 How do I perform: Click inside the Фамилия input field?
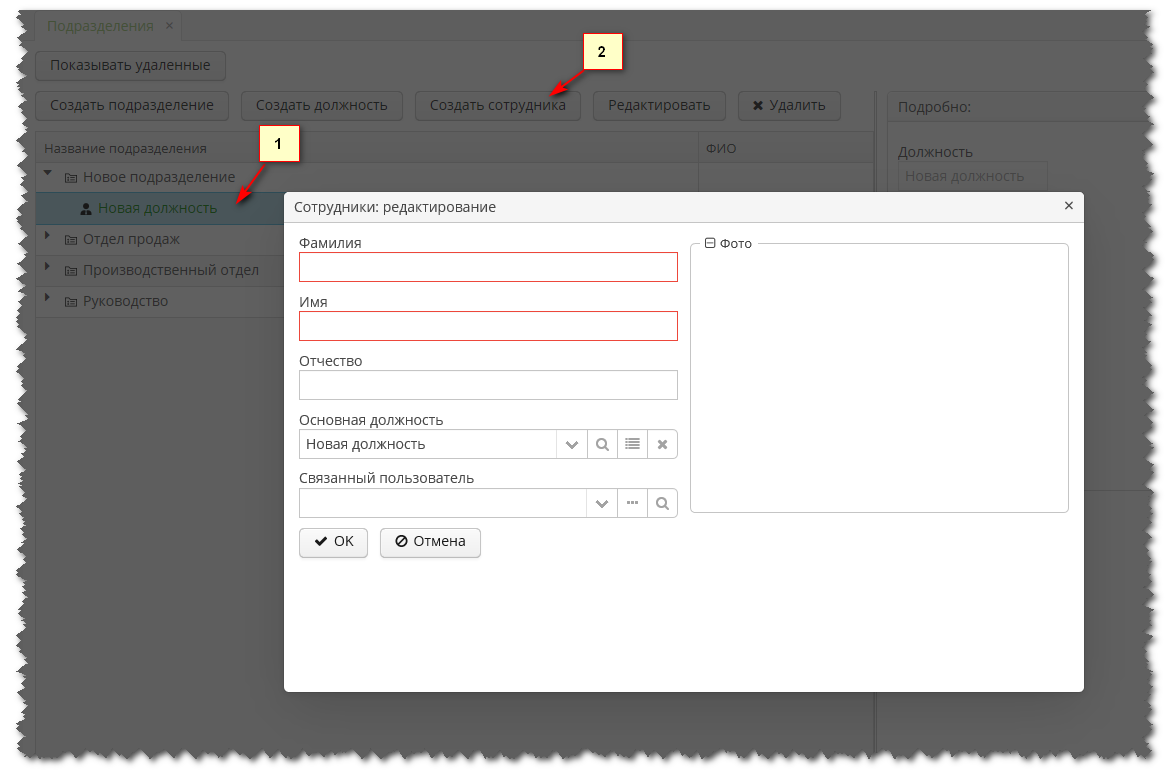coord(487,266)
